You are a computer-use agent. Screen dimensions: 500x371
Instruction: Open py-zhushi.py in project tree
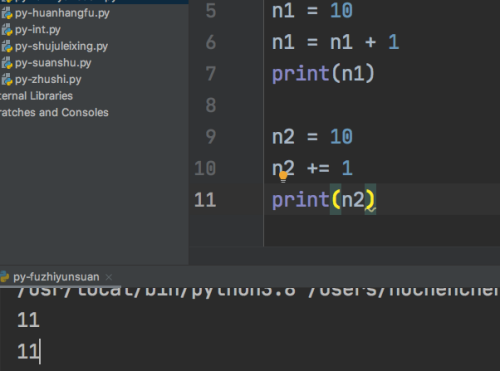tap(48, 80)
